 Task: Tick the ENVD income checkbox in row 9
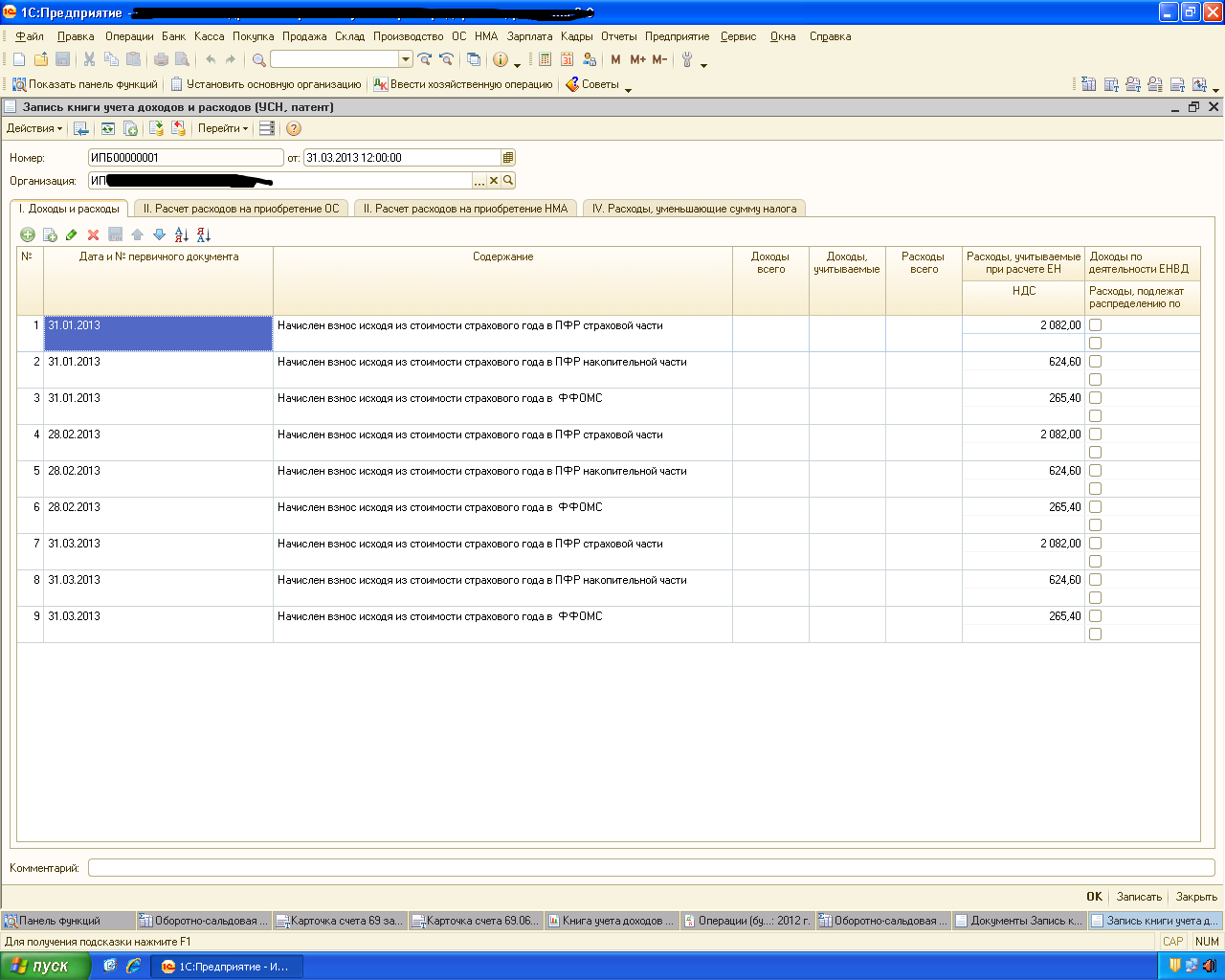pyautogui.click(x=1095, y=616)
